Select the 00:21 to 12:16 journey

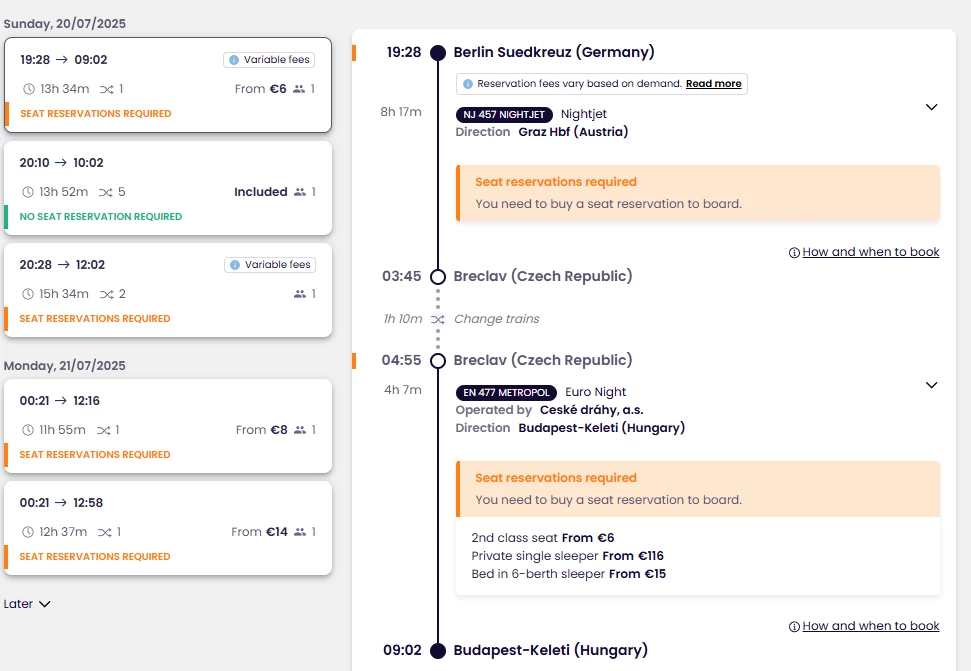click(167, 425)
